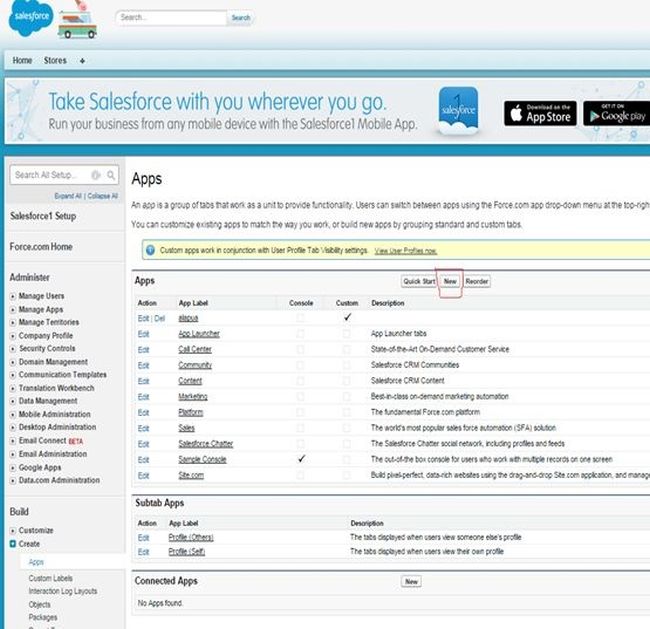Click the Salesforce cloud logo
The height and width of the screenshot is (629, 650).
click(x=31, y=17)
